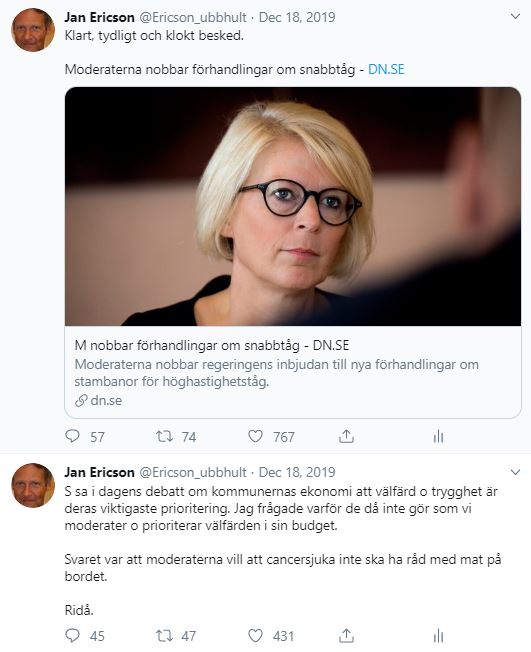Retweet the kommunernas ekonomi tweet
Image resolution: width=531 pixels, height=652 pixels.
pyautogui.click(x=164, y=635)
